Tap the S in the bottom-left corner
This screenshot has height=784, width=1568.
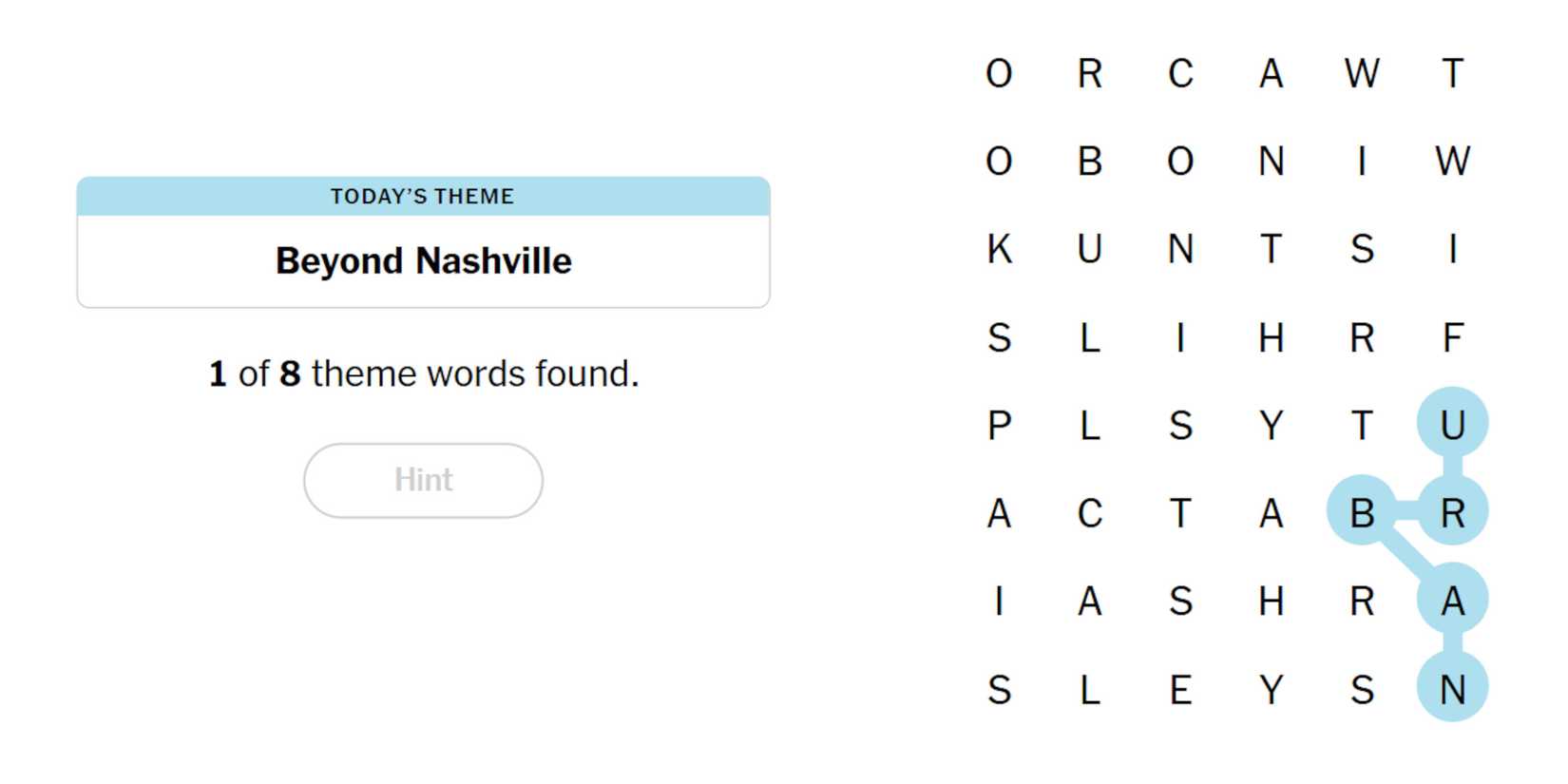click(x=999, y=689)
